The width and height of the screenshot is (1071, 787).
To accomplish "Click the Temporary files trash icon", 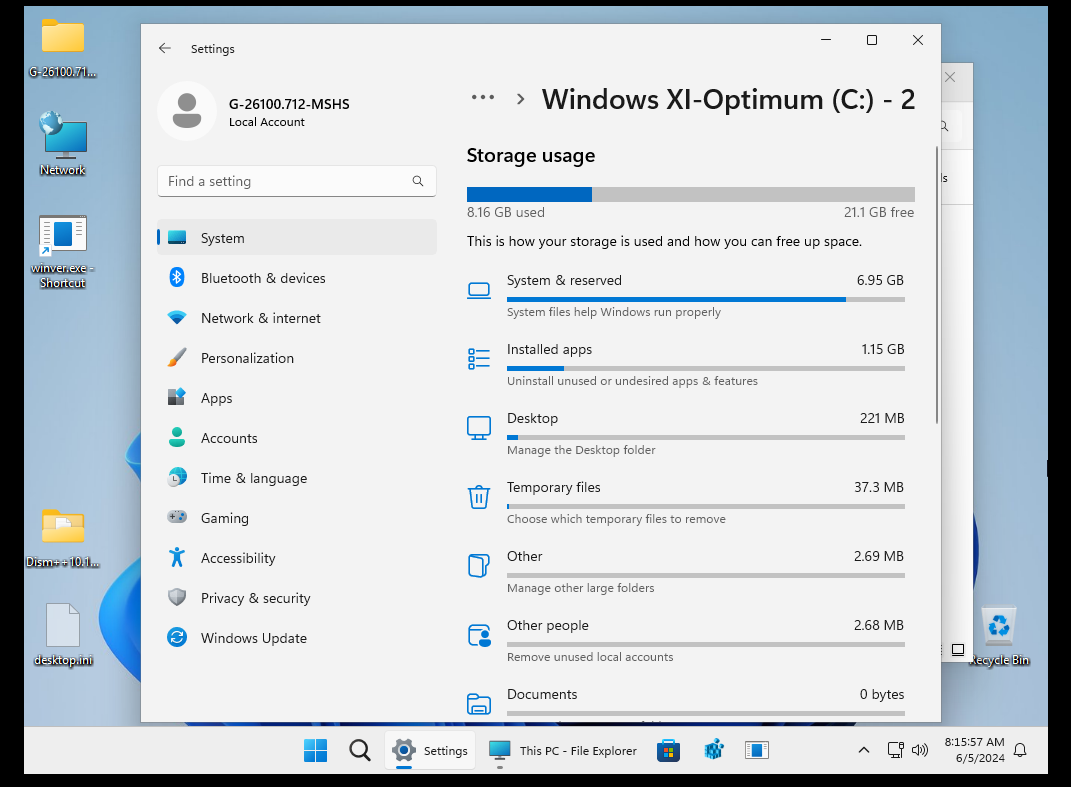I will point(479,497).
